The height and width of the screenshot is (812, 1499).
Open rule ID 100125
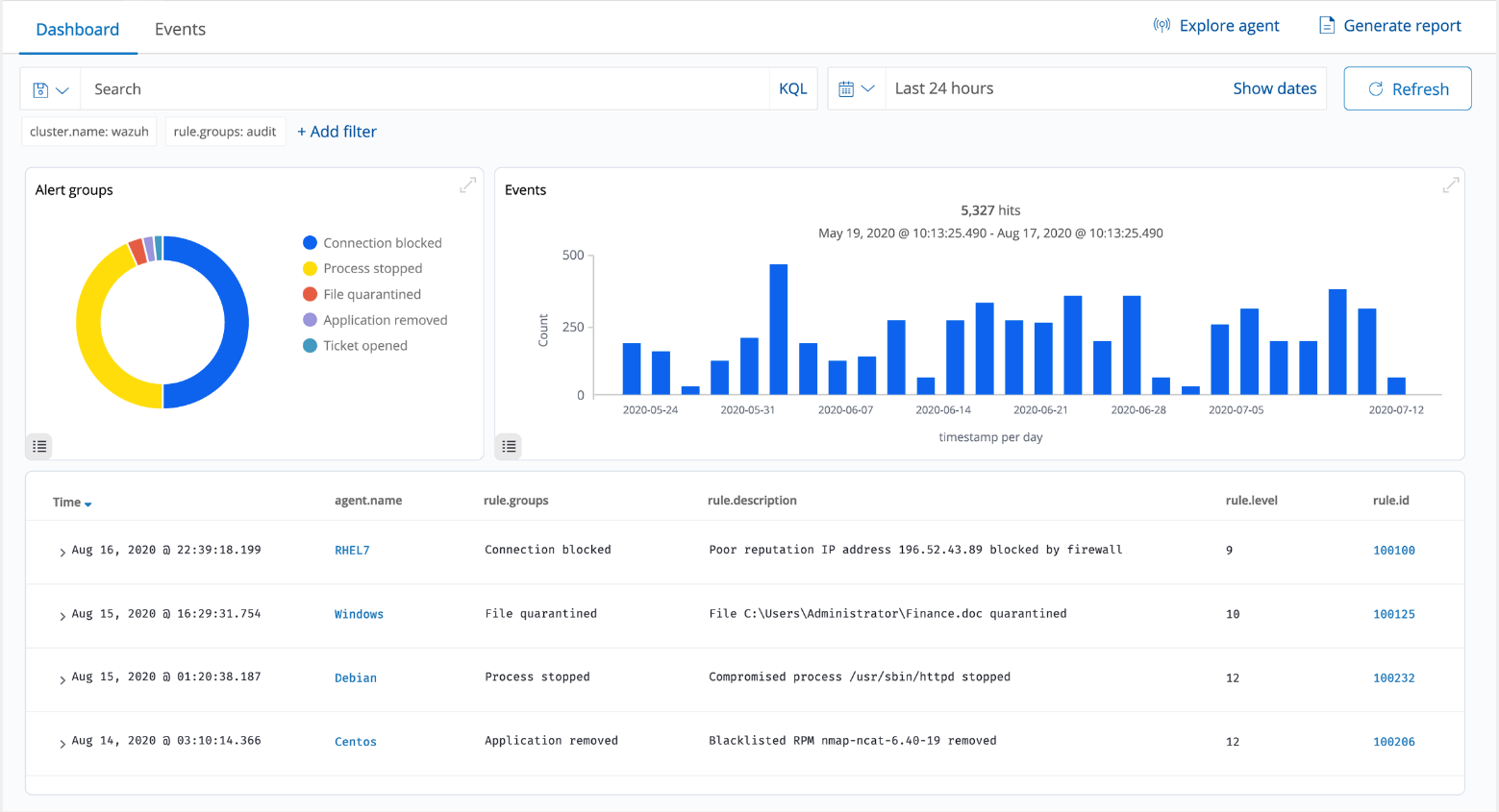click(x=1394, y=614)
